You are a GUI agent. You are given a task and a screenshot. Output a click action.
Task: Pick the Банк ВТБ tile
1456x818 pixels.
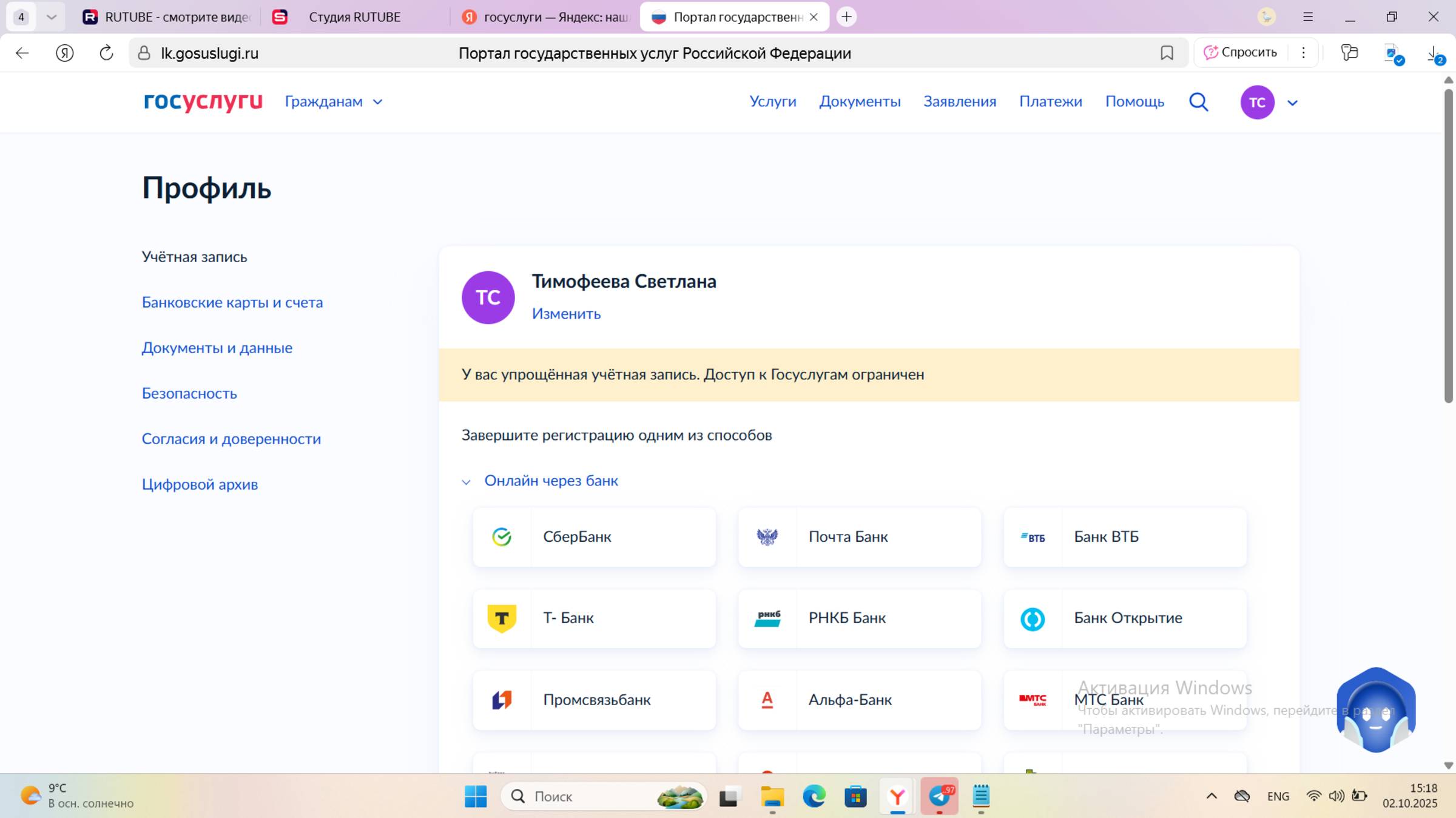(x=1125, y=537)
